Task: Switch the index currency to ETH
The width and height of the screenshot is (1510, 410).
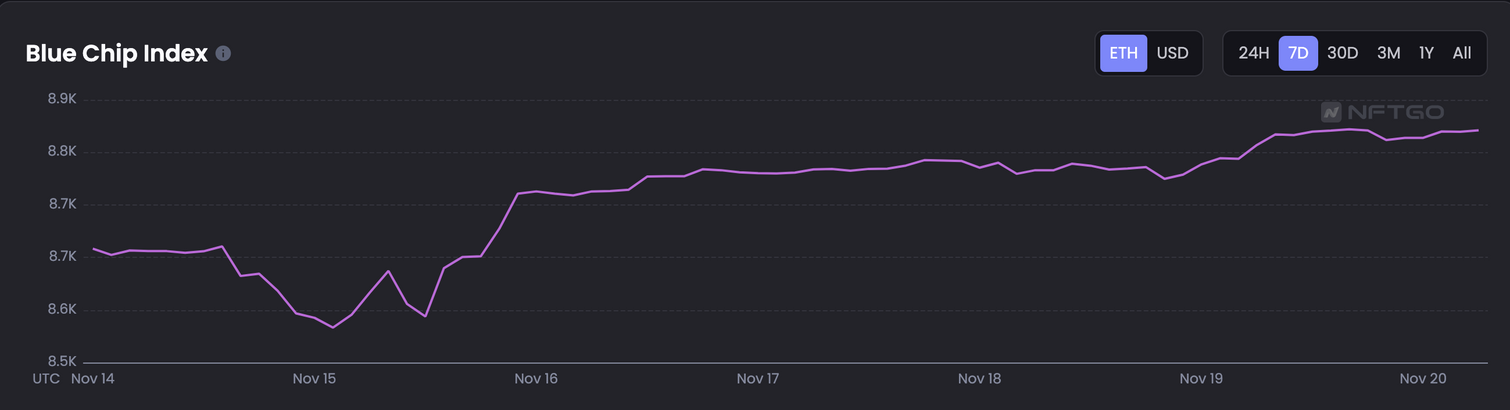Action: [x=1123, y=53]
